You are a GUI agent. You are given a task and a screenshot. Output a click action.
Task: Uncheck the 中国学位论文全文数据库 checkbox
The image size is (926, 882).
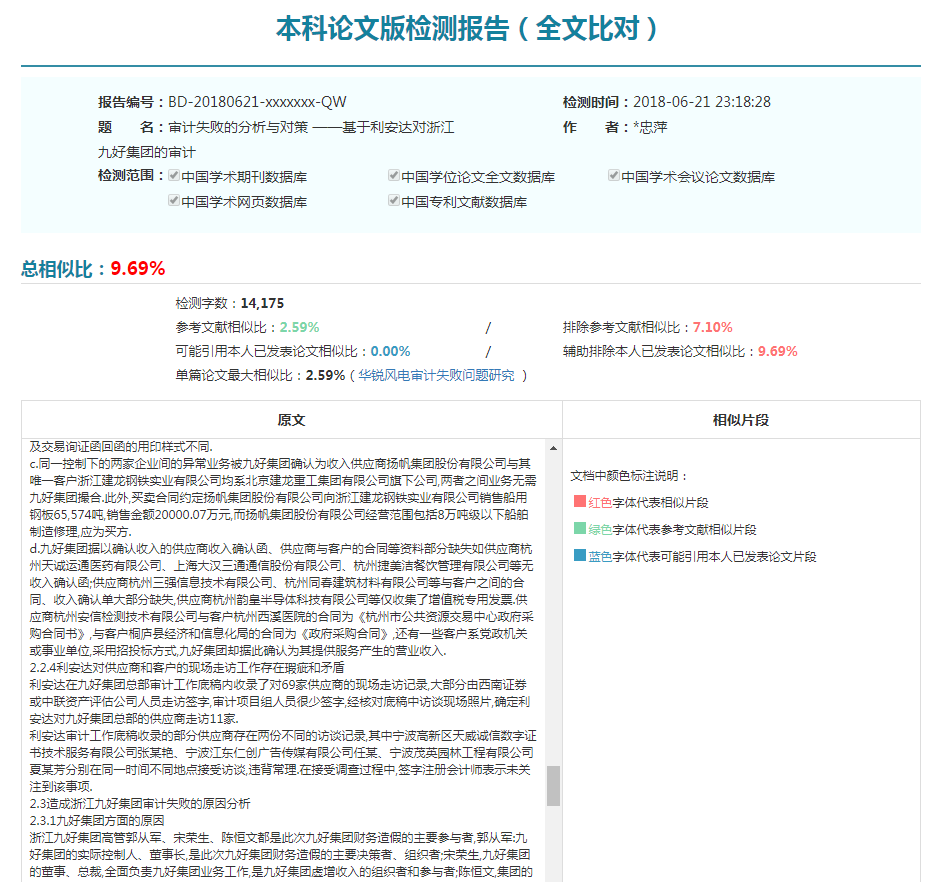(392, 177)
